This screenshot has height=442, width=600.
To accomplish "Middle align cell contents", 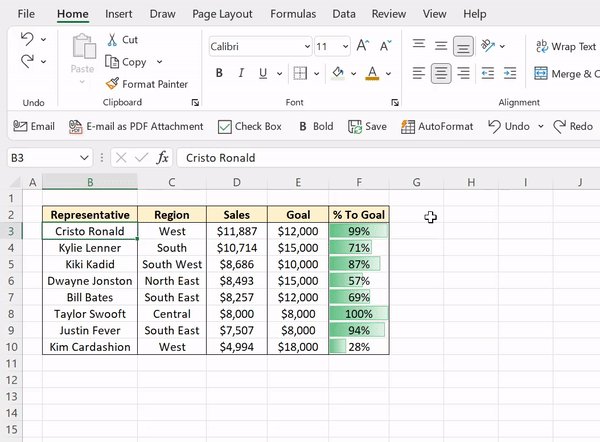I will pyautogui.click(x=441, y=46).
